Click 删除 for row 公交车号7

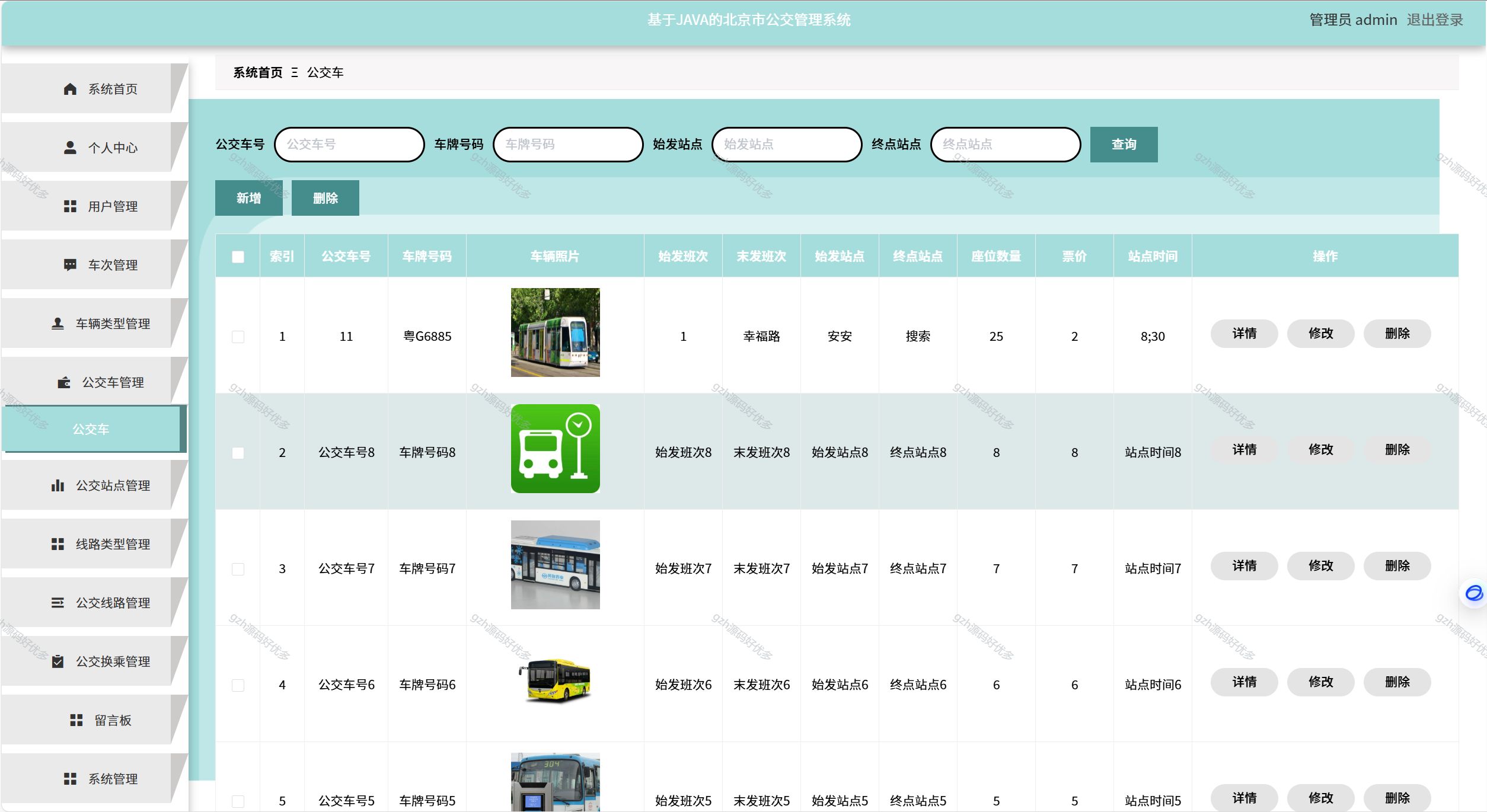(1397, 566)
